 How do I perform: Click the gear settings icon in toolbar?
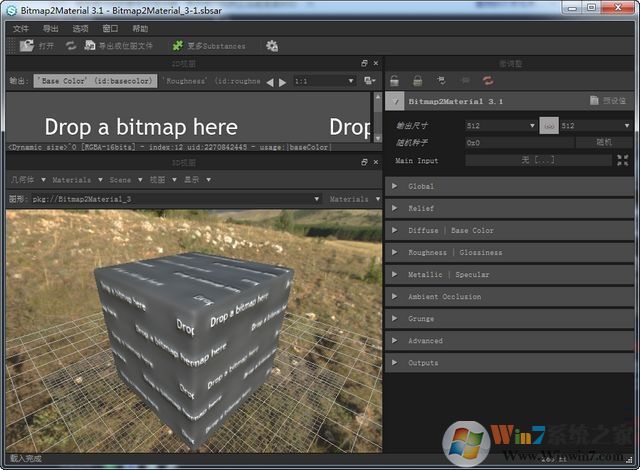tap(271, 46)
